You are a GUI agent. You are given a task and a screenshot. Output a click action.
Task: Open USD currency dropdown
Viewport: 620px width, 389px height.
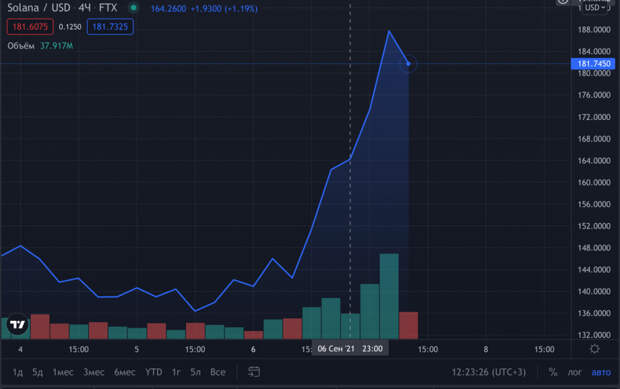(x=594, y=8)
